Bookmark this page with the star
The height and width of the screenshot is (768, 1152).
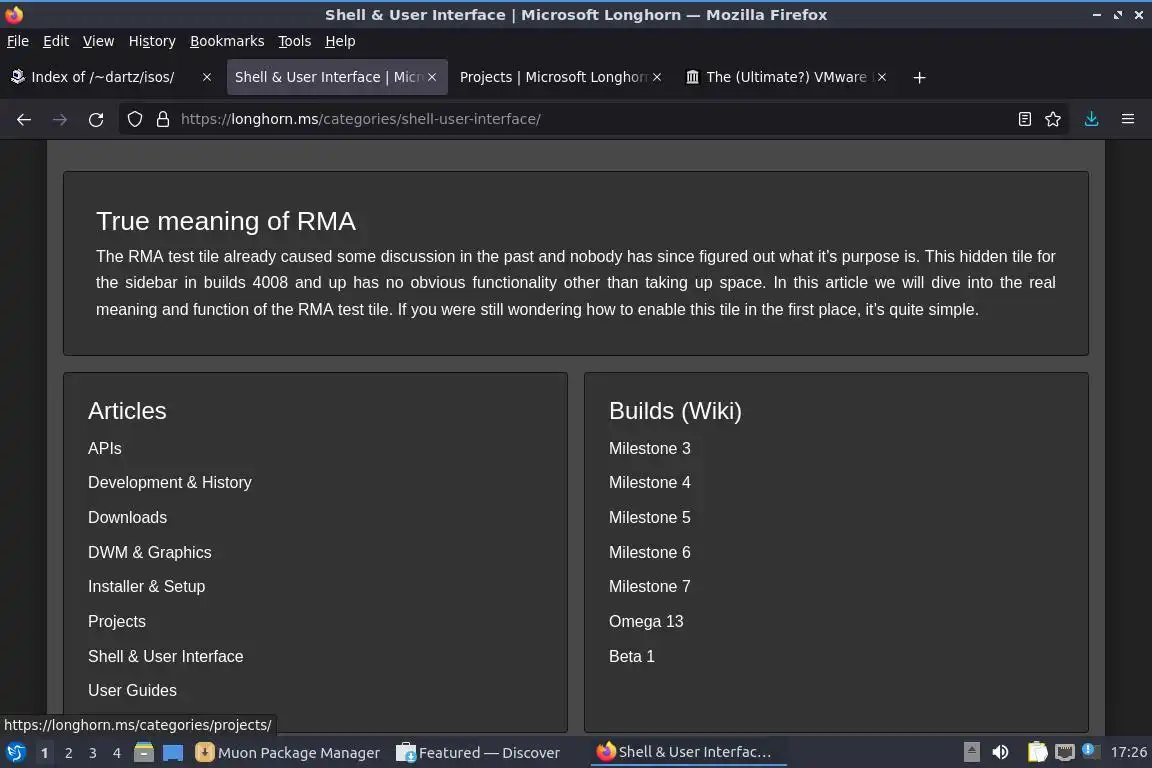tap(1053, 119)
